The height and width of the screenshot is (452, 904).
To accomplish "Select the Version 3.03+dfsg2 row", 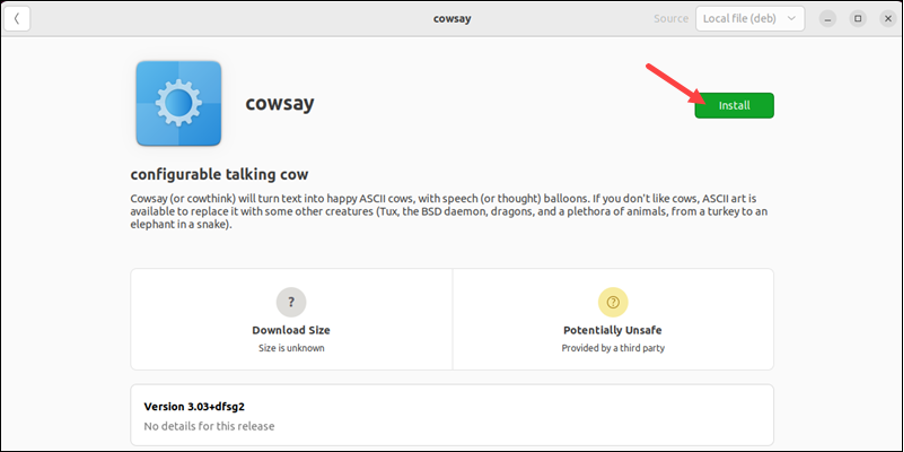I will point(451,415).
